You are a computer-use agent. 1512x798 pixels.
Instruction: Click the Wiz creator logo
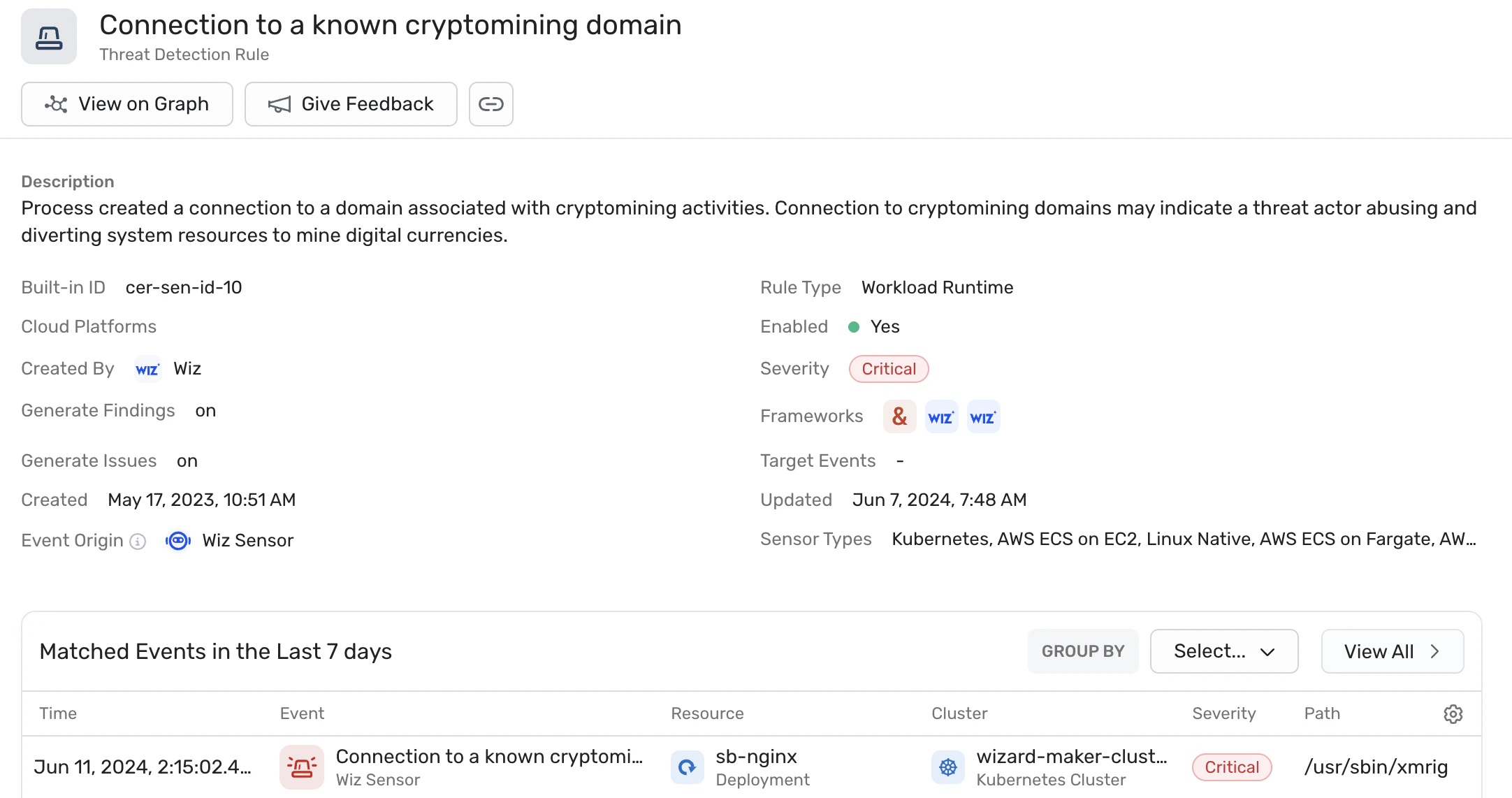147,369
